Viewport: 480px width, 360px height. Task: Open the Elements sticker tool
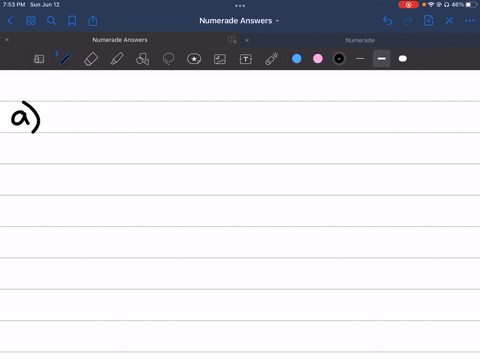point(194,59)
